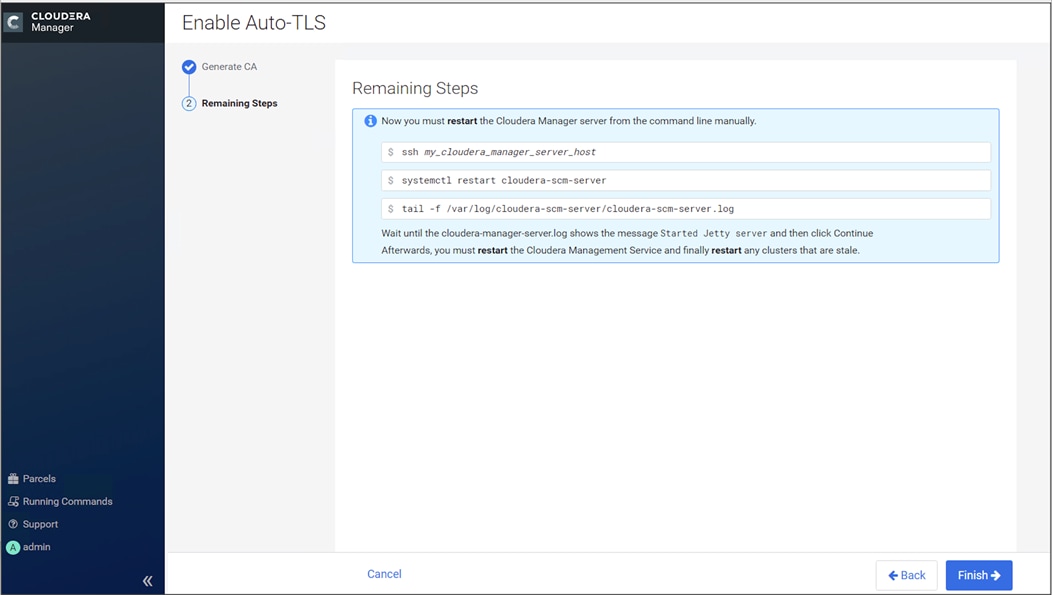
Task: Click the Cloudera Manager logo icon
Action: pos(13,22)
